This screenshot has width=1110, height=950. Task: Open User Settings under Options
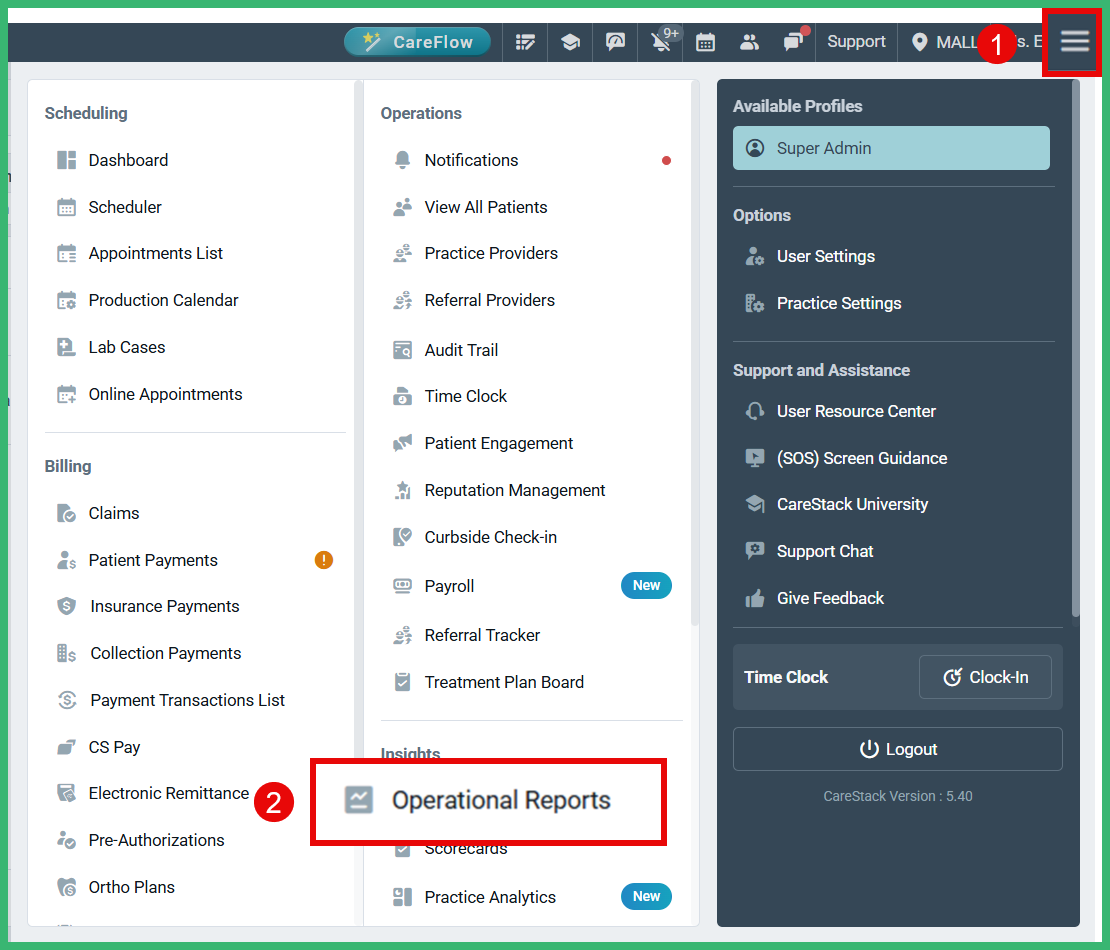(x=827, y=256)
